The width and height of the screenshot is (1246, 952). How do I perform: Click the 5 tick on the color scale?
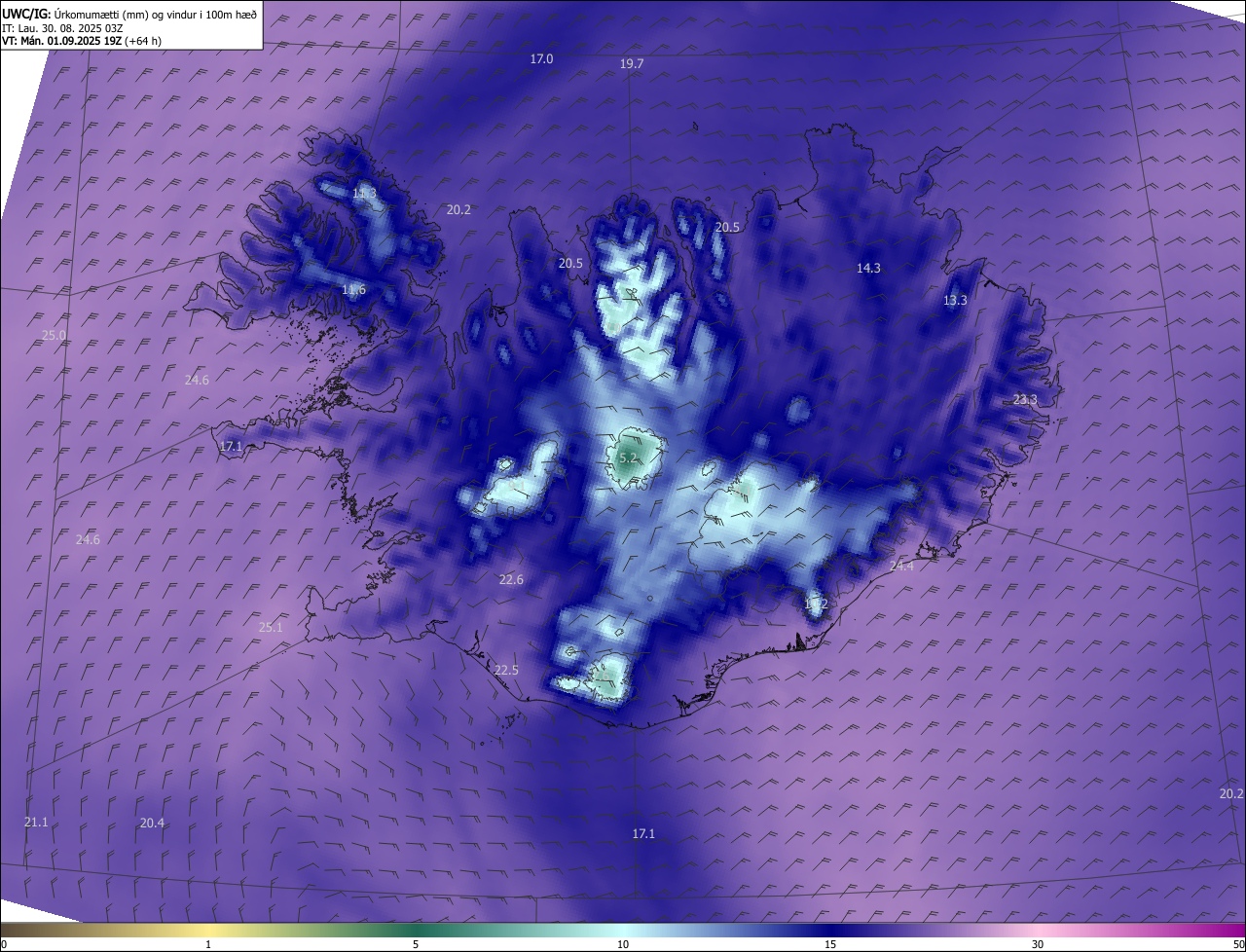pos(416,944)
